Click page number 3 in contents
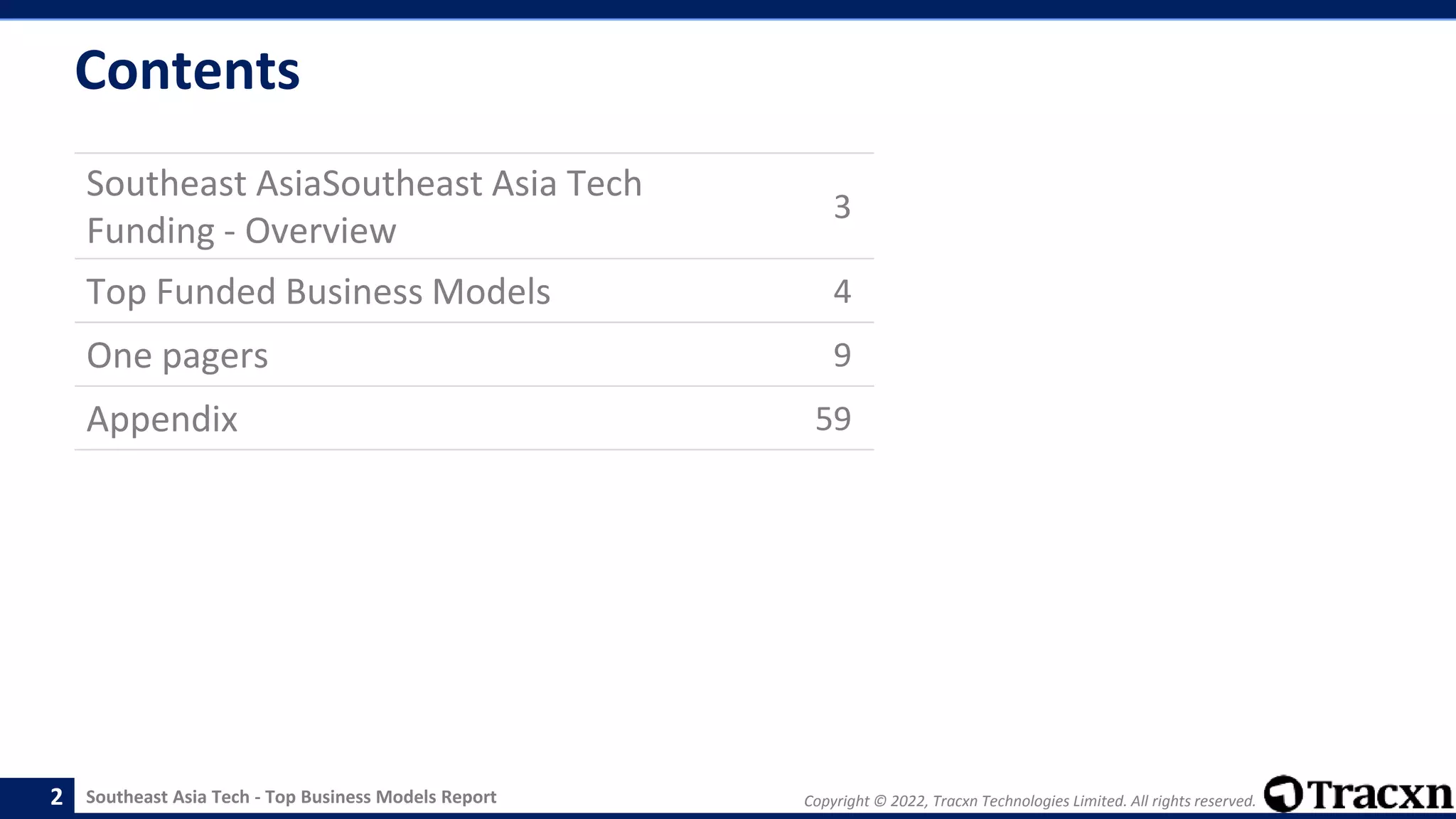Image resolution: width=1456 pixels, height=819 pixels. coord(842,207)
